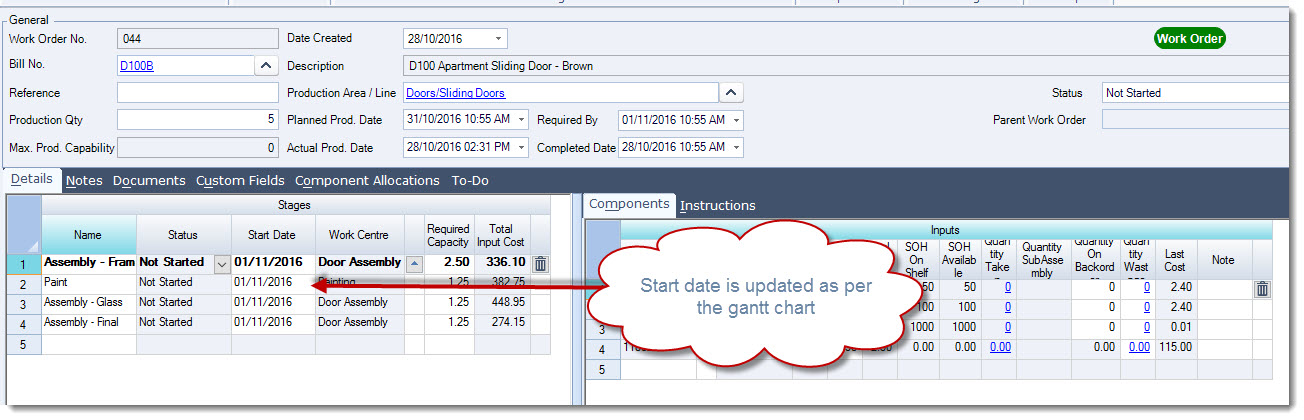Click the Max. Prod. Capability field
Screen dimensions: 1304x420
point(197,148)
